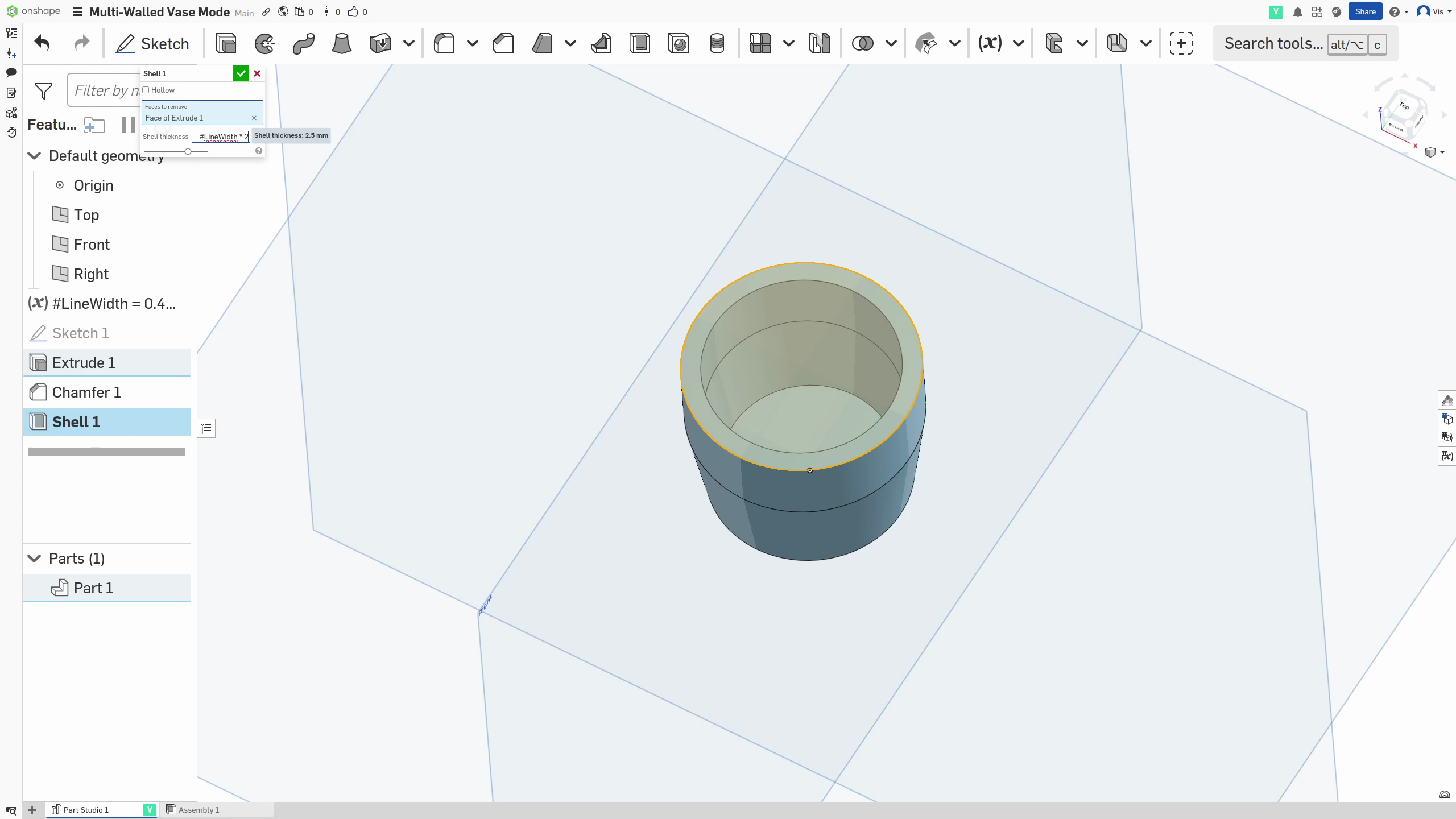Click the Boolean tool icon
The image size is (1456, 819).
pos(862,43)
